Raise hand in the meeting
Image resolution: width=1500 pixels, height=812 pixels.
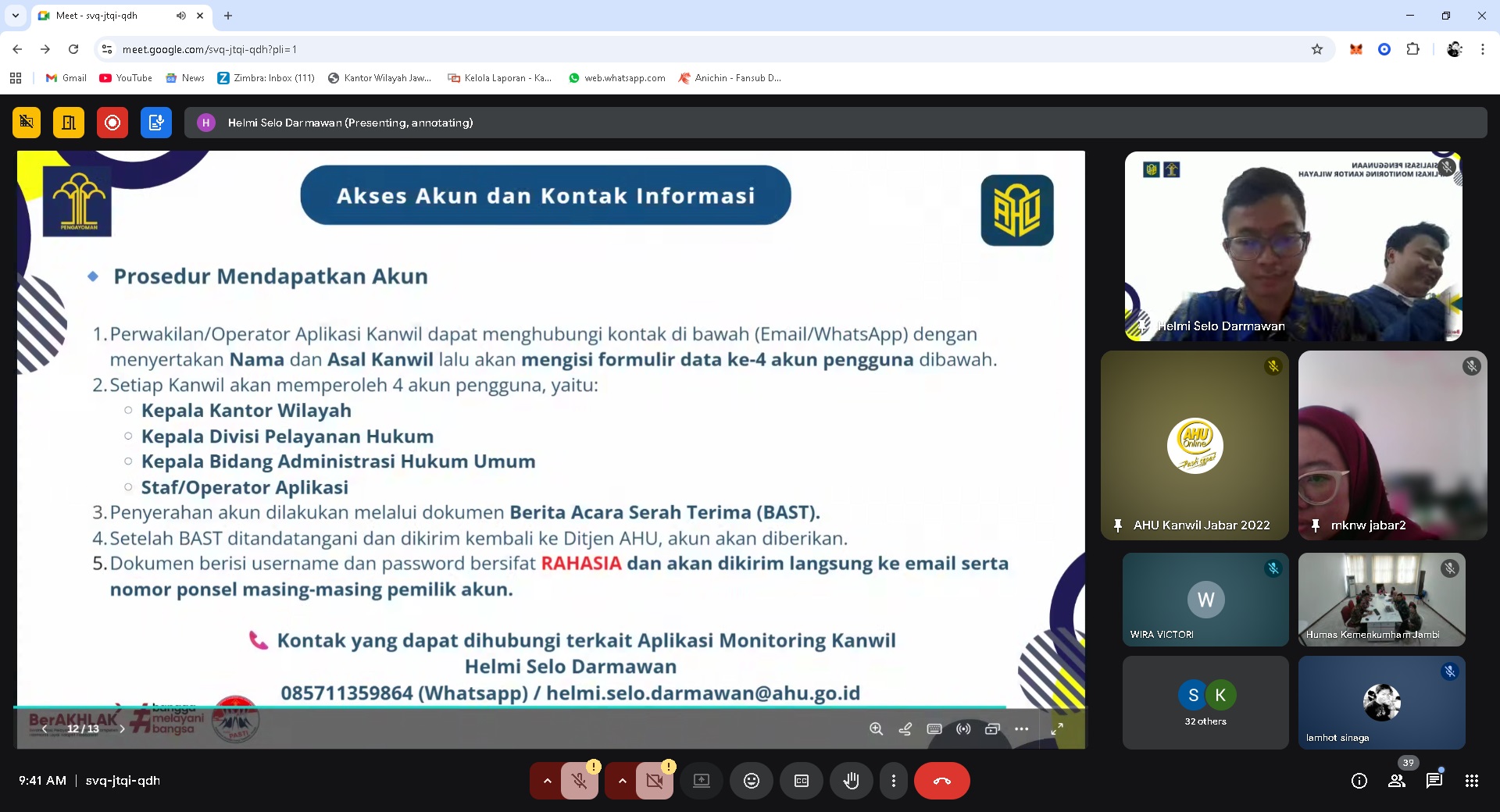[x=851, y=781]
